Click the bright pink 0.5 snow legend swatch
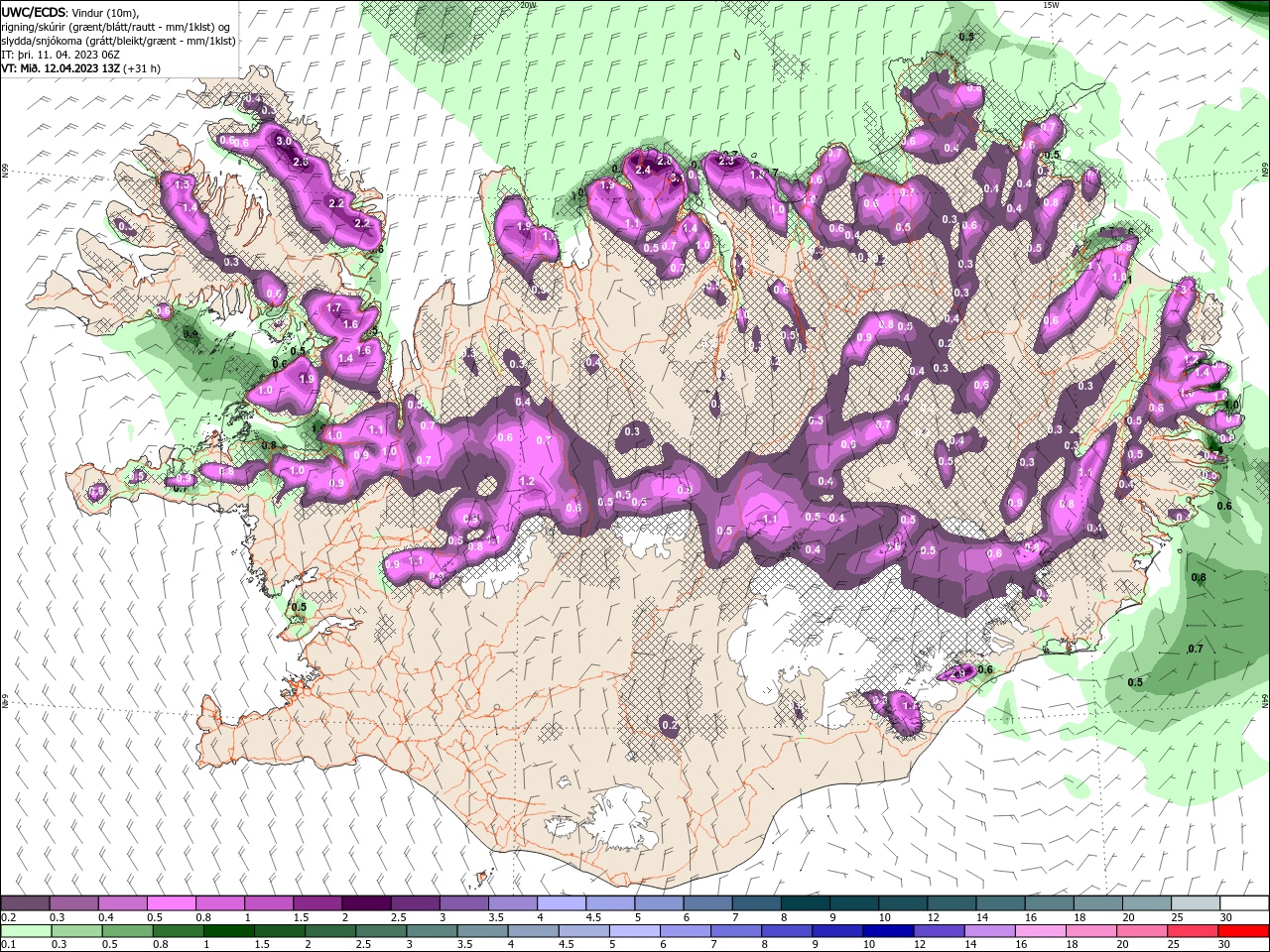This screenshot has width=1270, height=952. (171, 903)
